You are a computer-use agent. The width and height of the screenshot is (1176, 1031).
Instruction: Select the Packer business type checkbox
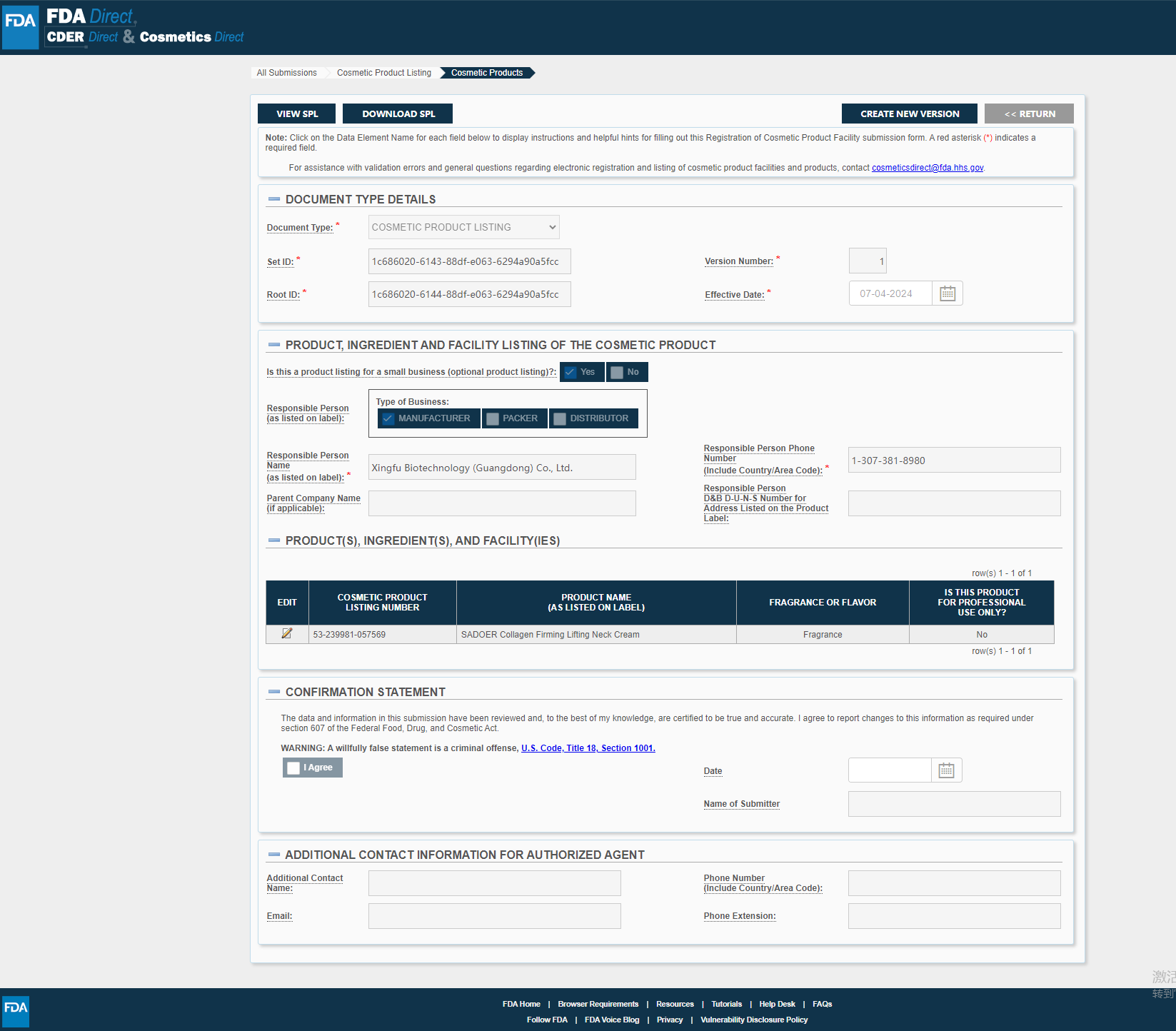pyautogui.click(x=493, y=418)
